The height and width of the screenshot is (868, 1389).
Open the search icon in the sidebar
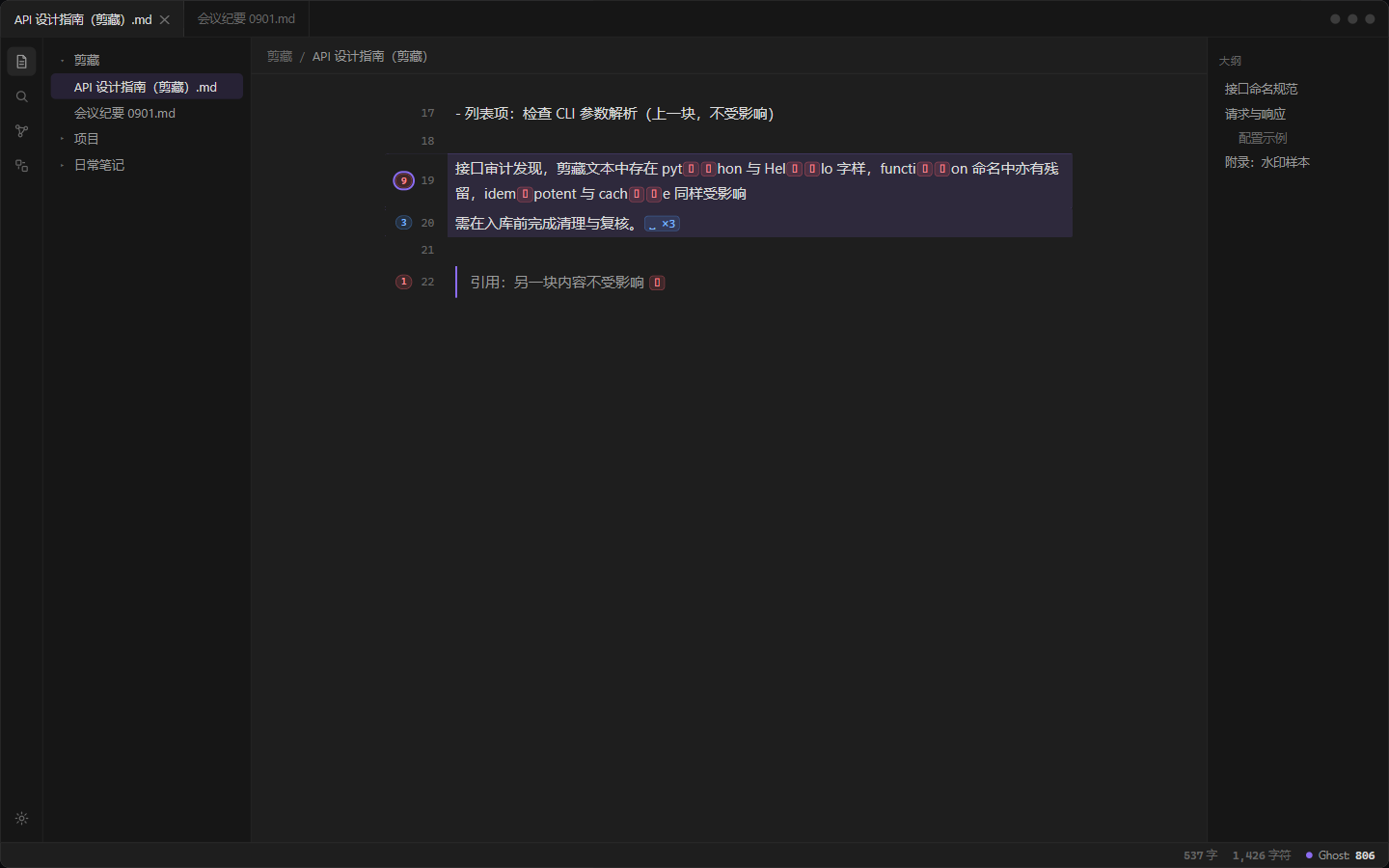(21, 96)
